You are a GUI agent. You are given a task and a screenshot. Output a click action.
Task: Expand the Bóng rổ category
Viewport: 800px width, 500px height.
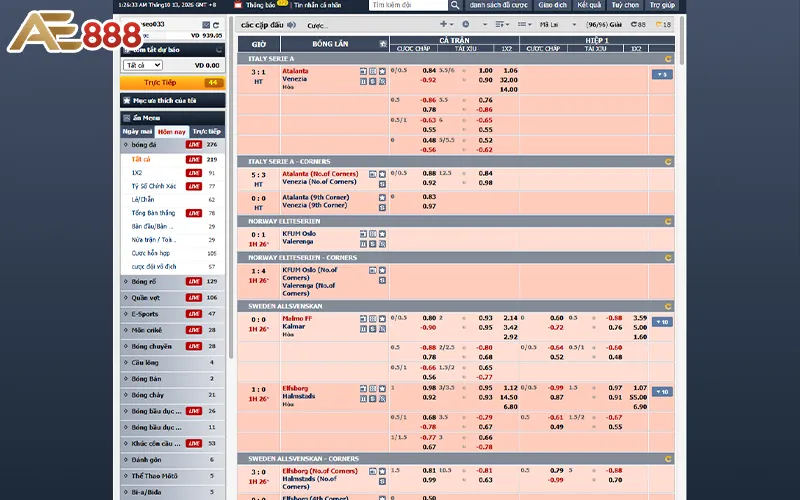pos(172,282)
